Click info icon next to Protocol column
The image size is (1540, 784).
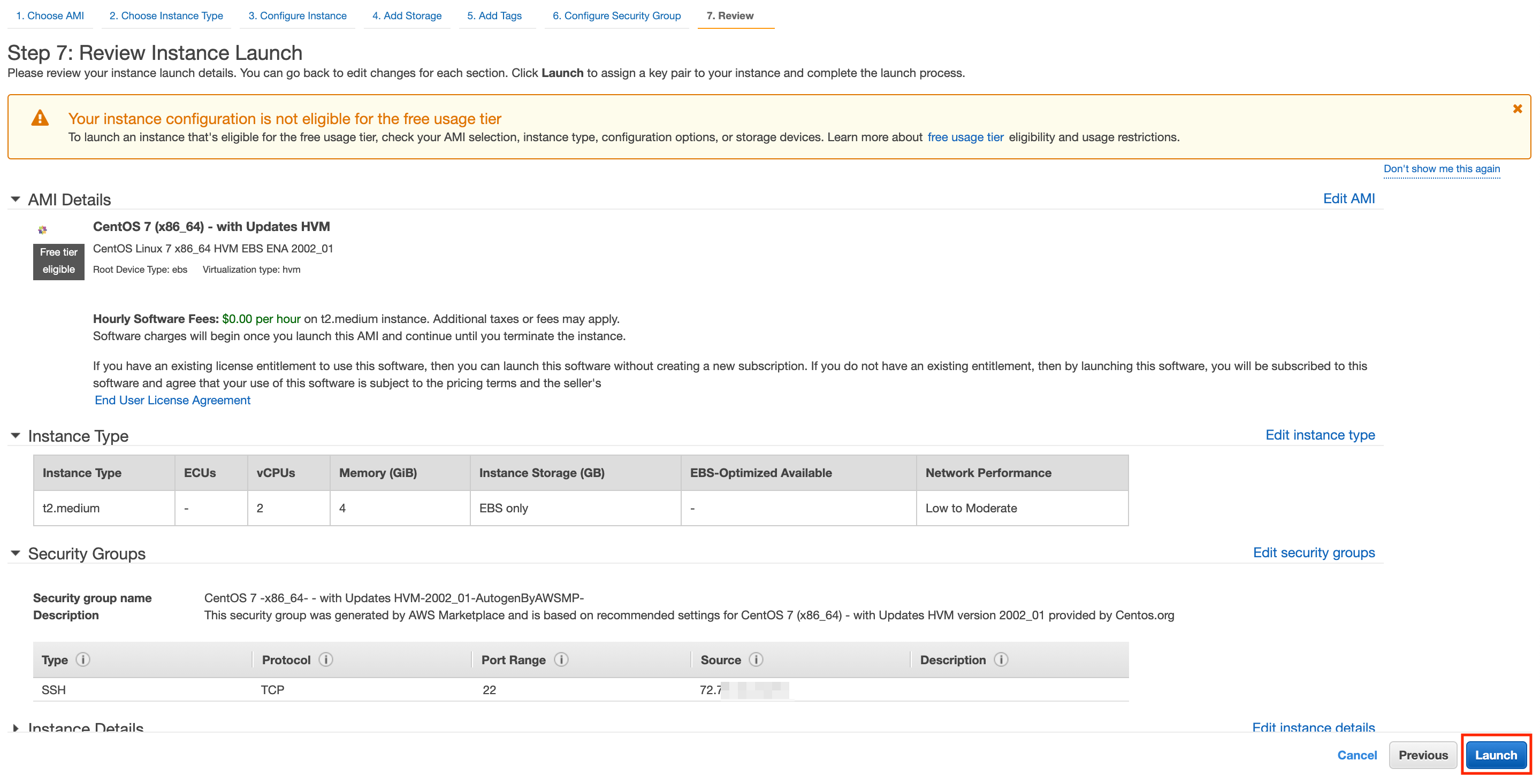[x=326, y=659]
